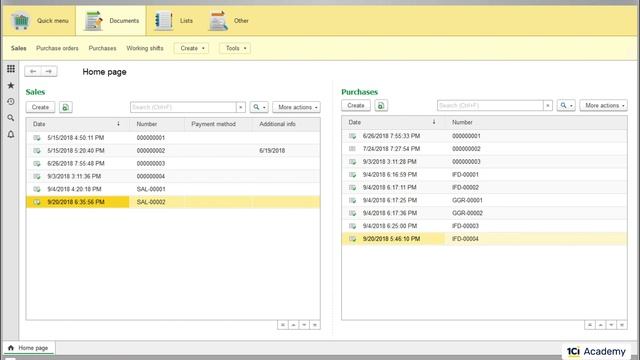Expand Purchases search field history dropdown
Viewport: 640px width, 360px height.
coord(548,105)
